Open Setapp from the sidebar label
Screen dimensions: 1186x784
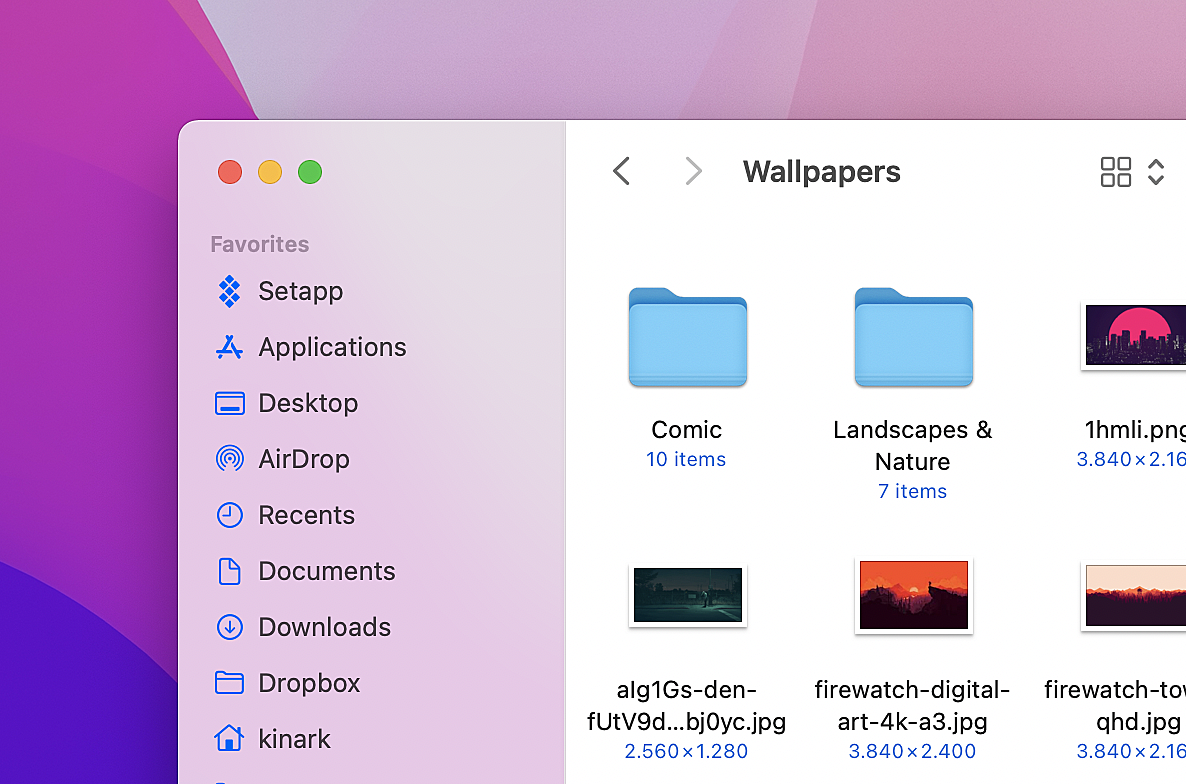point(300,291)
